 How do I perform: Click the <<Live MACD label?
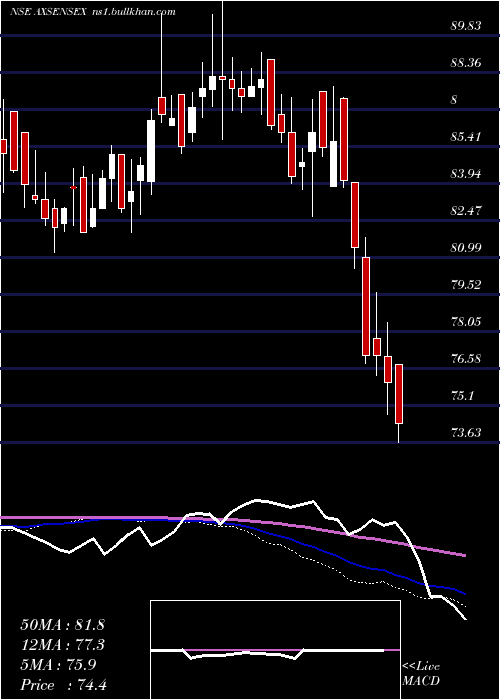point(421,674)
